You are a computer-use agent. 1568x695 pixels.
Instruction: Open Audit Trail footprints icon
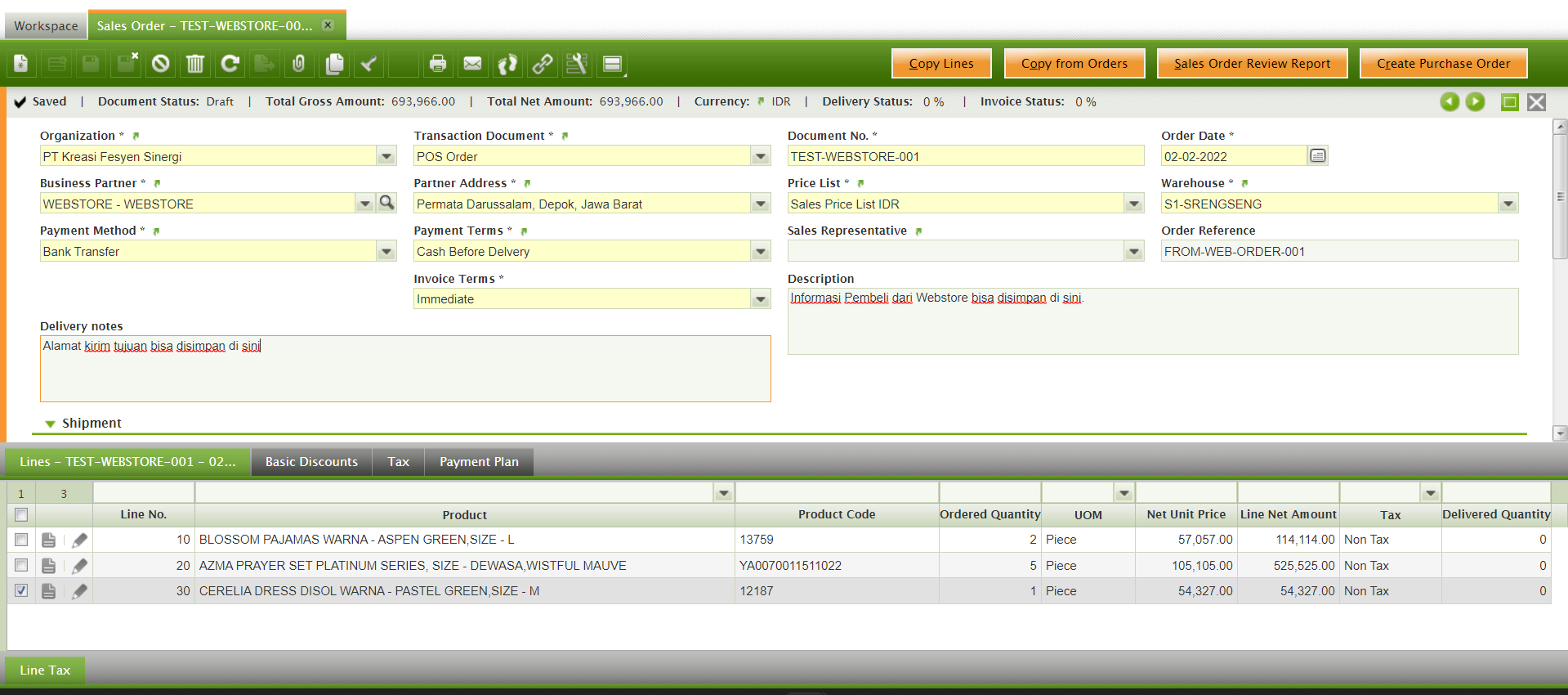pyautogui.click(x=507, y=64)
